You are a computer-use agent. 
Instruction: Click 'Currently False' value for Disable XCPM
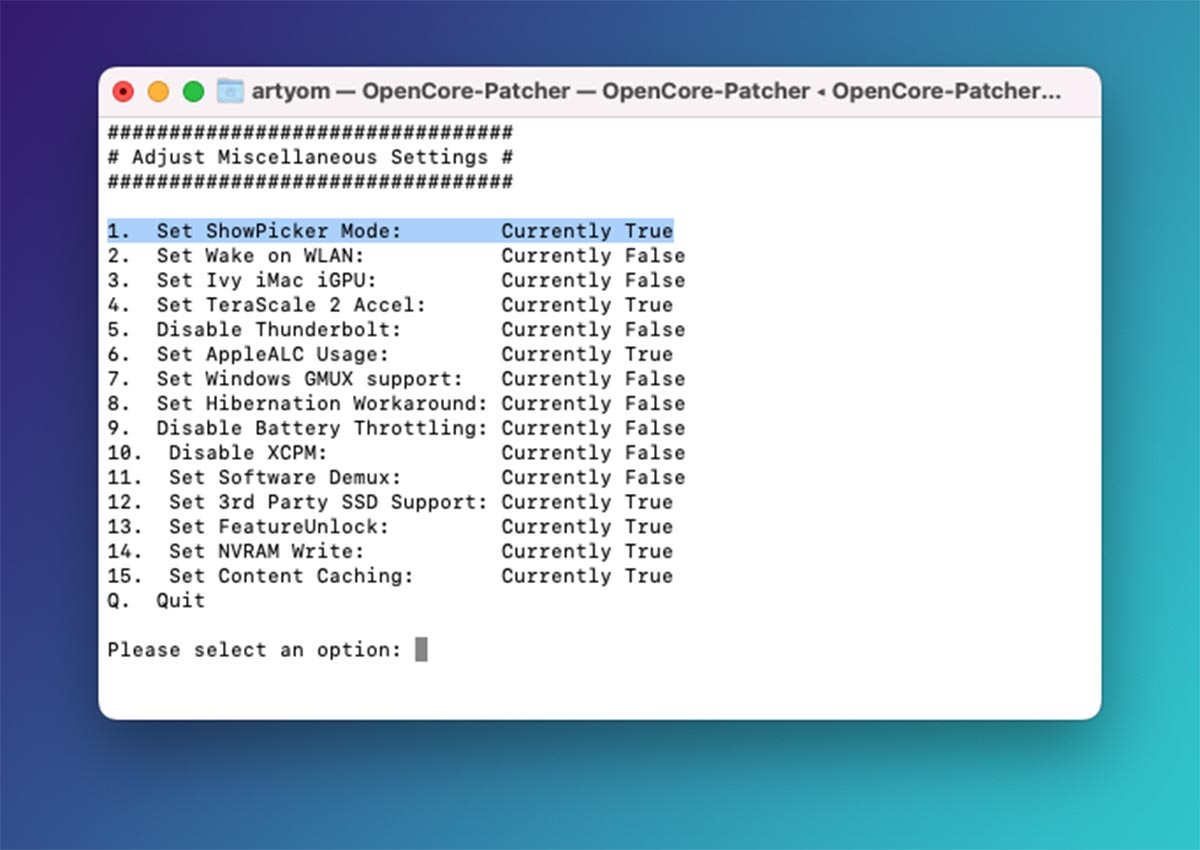click(593, 452)
